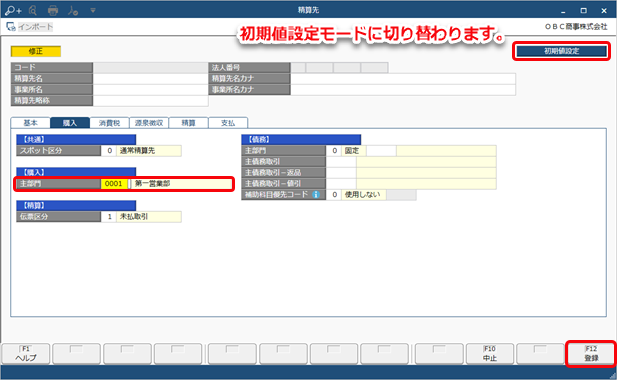The height and width of the screenshot is (380, 617).
Task: Click the F12 登録 button
Action: tap(591, 354)
